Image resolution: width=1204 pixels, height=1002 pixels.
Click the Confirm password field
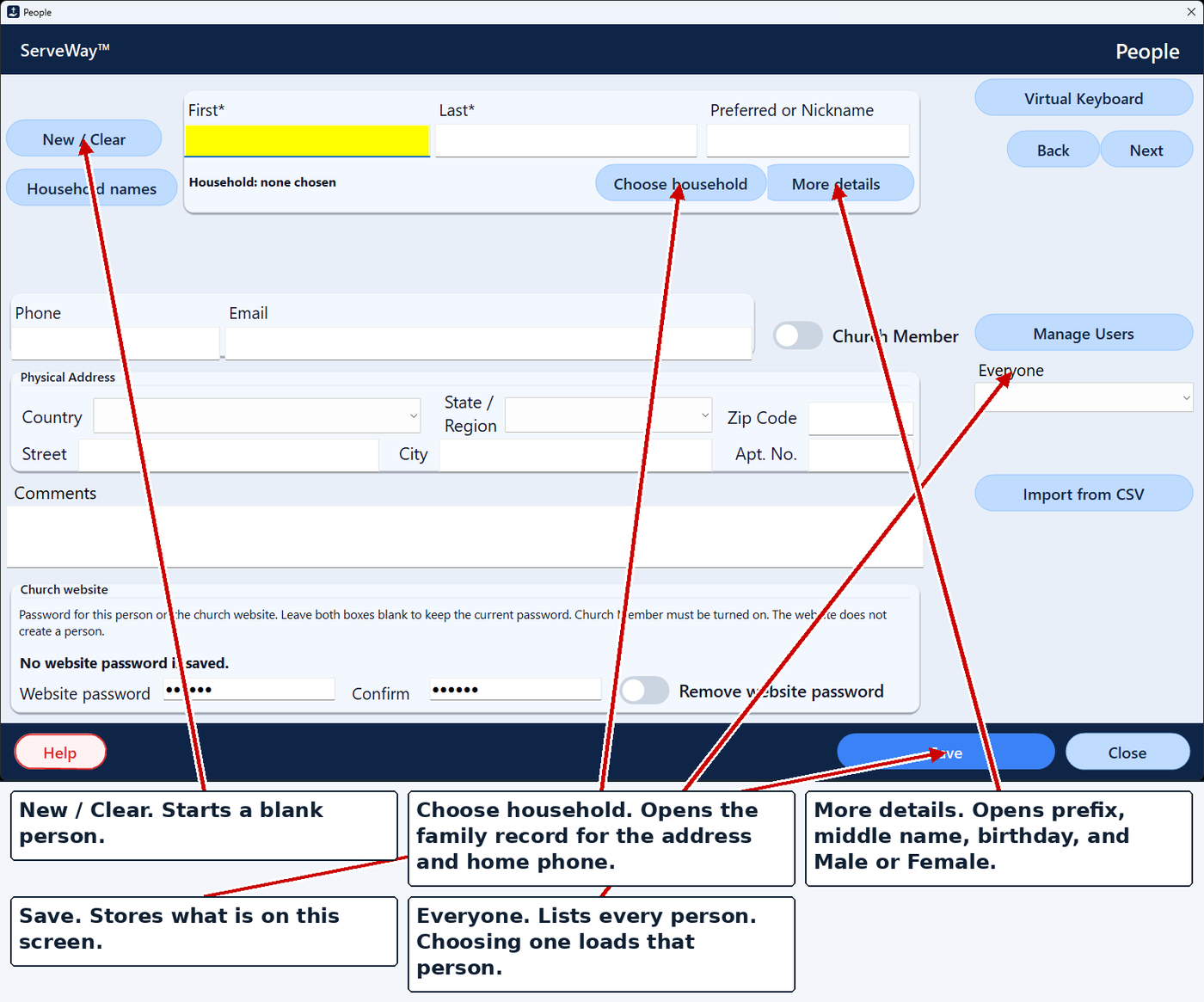point(515,689)
